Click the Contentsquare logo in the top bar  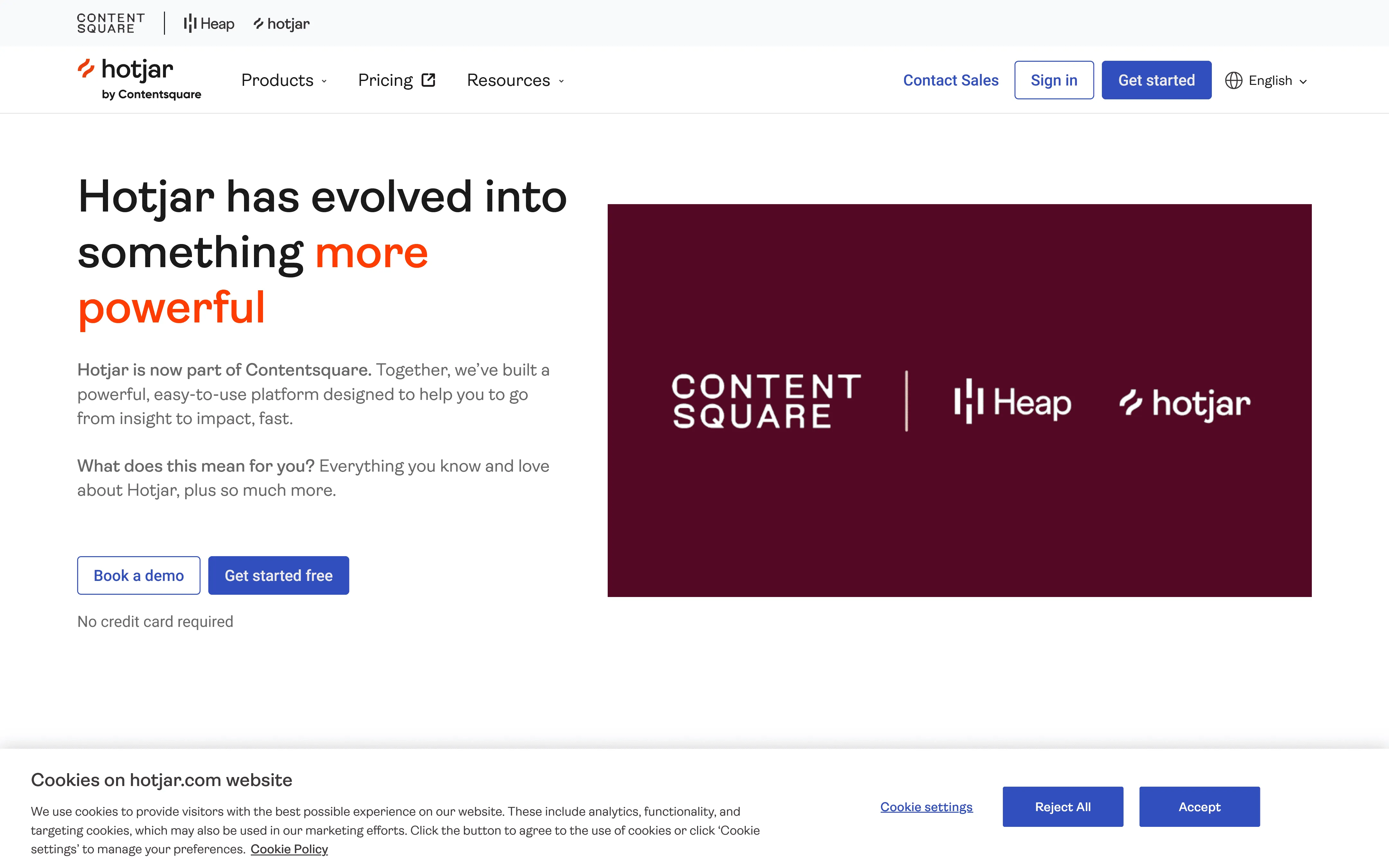(110, 23)
